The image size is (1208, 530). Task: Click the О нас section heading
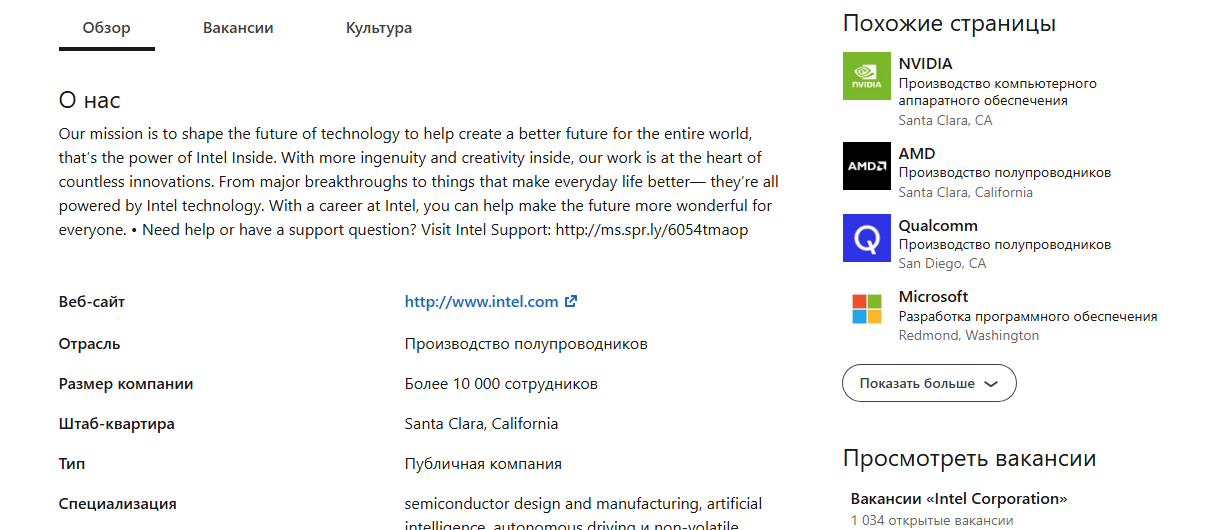click(x=90, y=100)
